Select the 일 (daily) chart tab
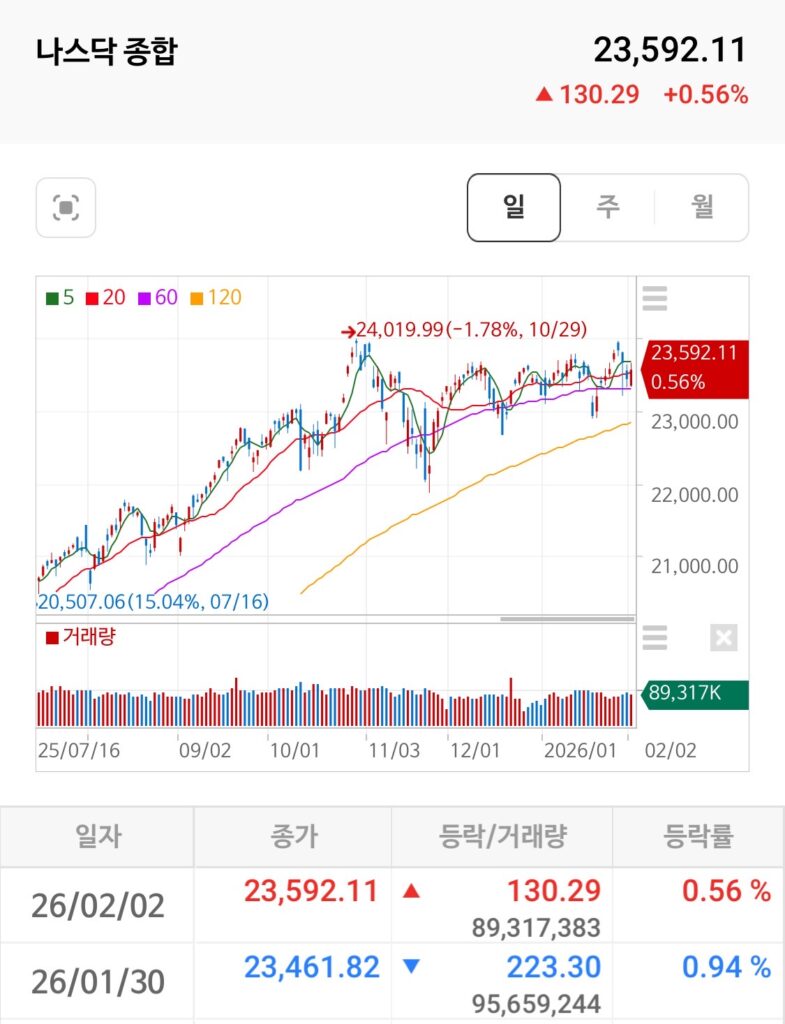The height and width of the screenshot is (1024, 785). click(x=514, y=208)
